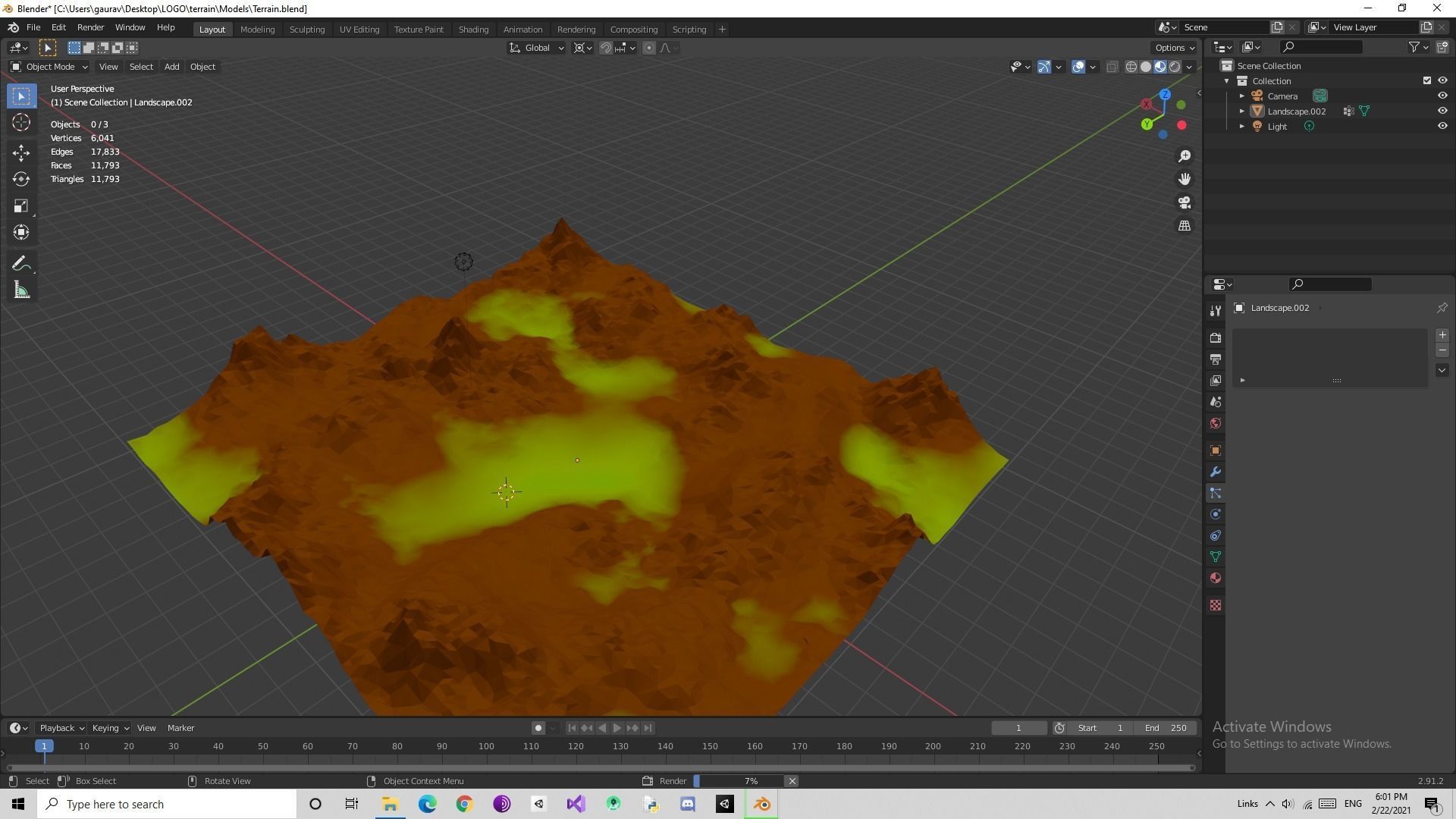Toggle proportional editing button
Image resolution: width=1456 pixels, height=819 pixels.
tap(648, 48)
